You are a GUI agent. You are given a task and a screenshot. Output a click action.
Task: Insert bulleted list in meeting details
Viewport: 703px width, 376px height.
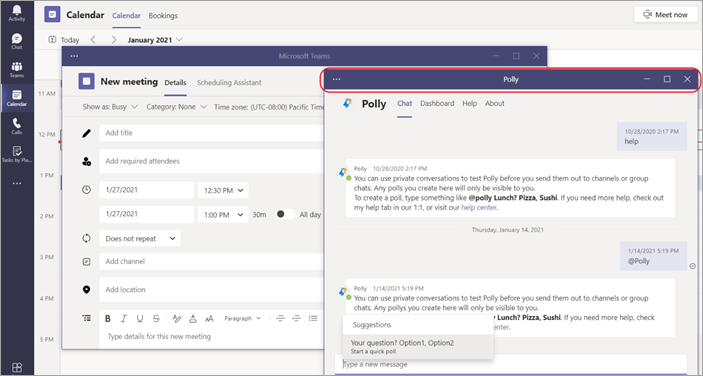click(x=313, y=318)
